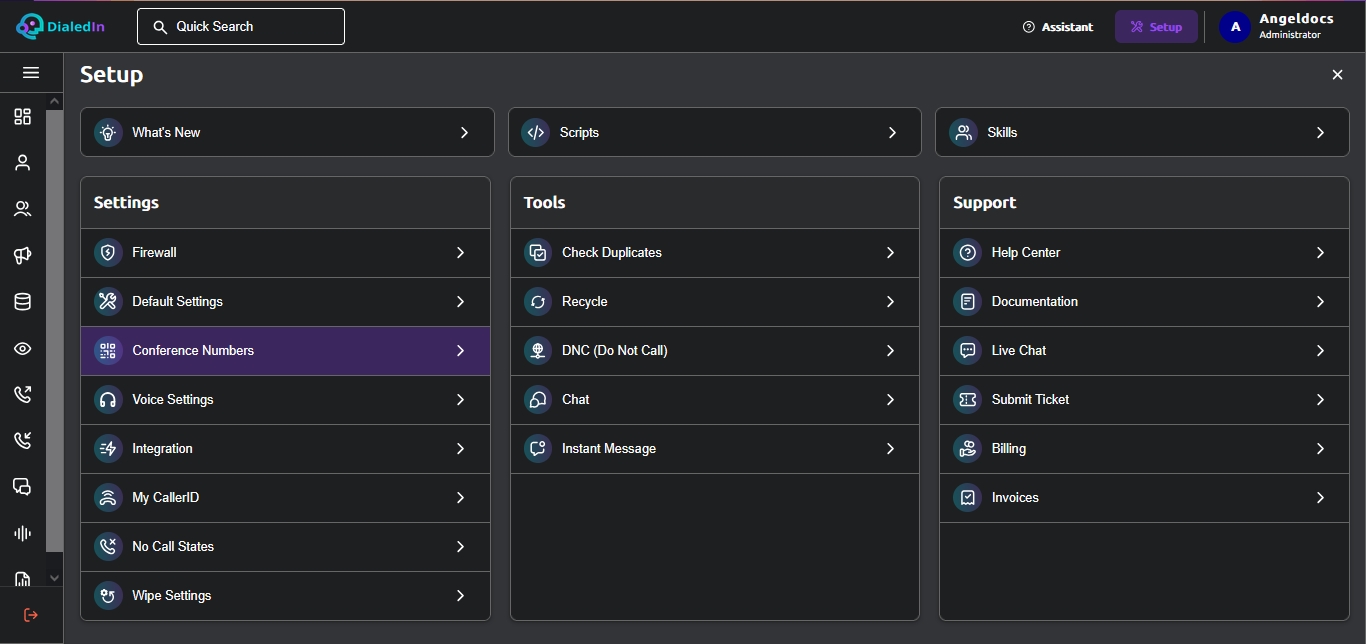Open Recycle in Tools

tap(715, 302)
